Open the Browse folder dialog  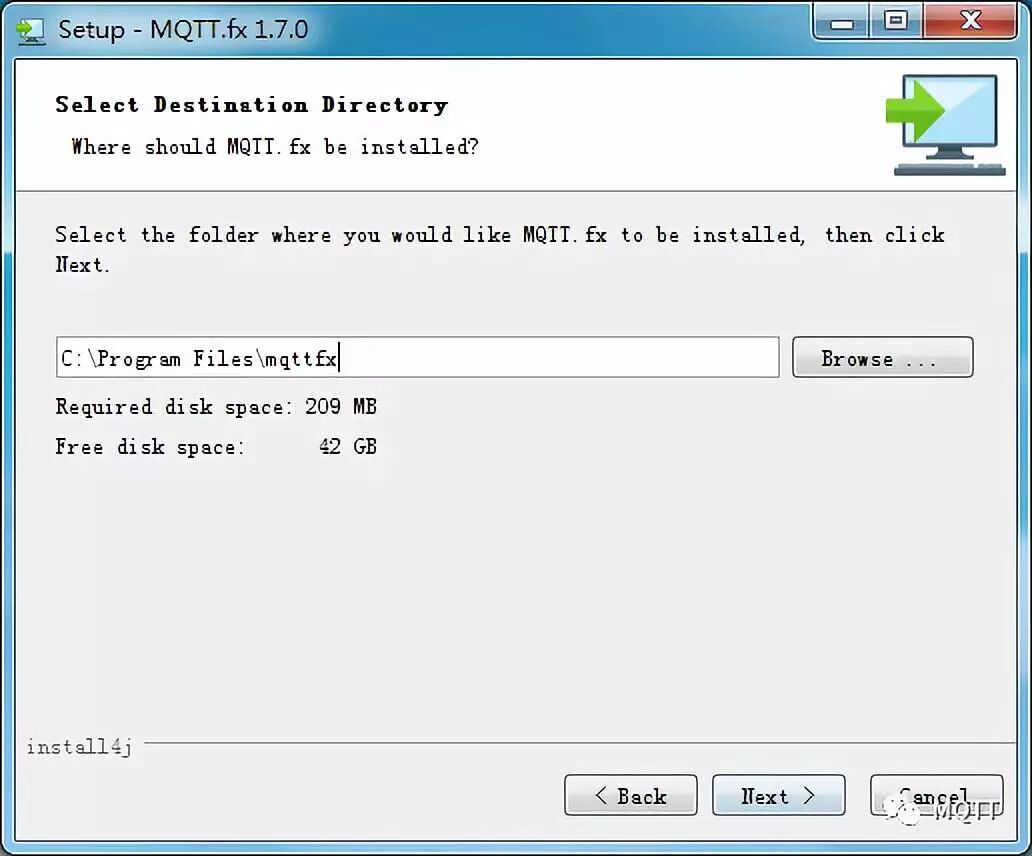(883, 357)
